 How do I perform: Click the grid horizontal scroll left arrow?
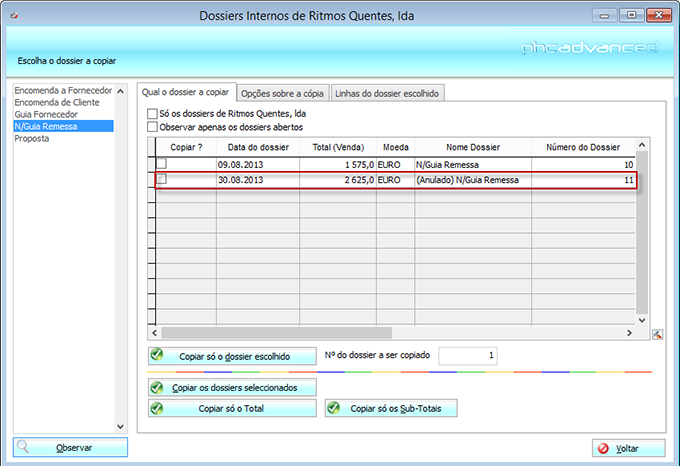[155, 333]
